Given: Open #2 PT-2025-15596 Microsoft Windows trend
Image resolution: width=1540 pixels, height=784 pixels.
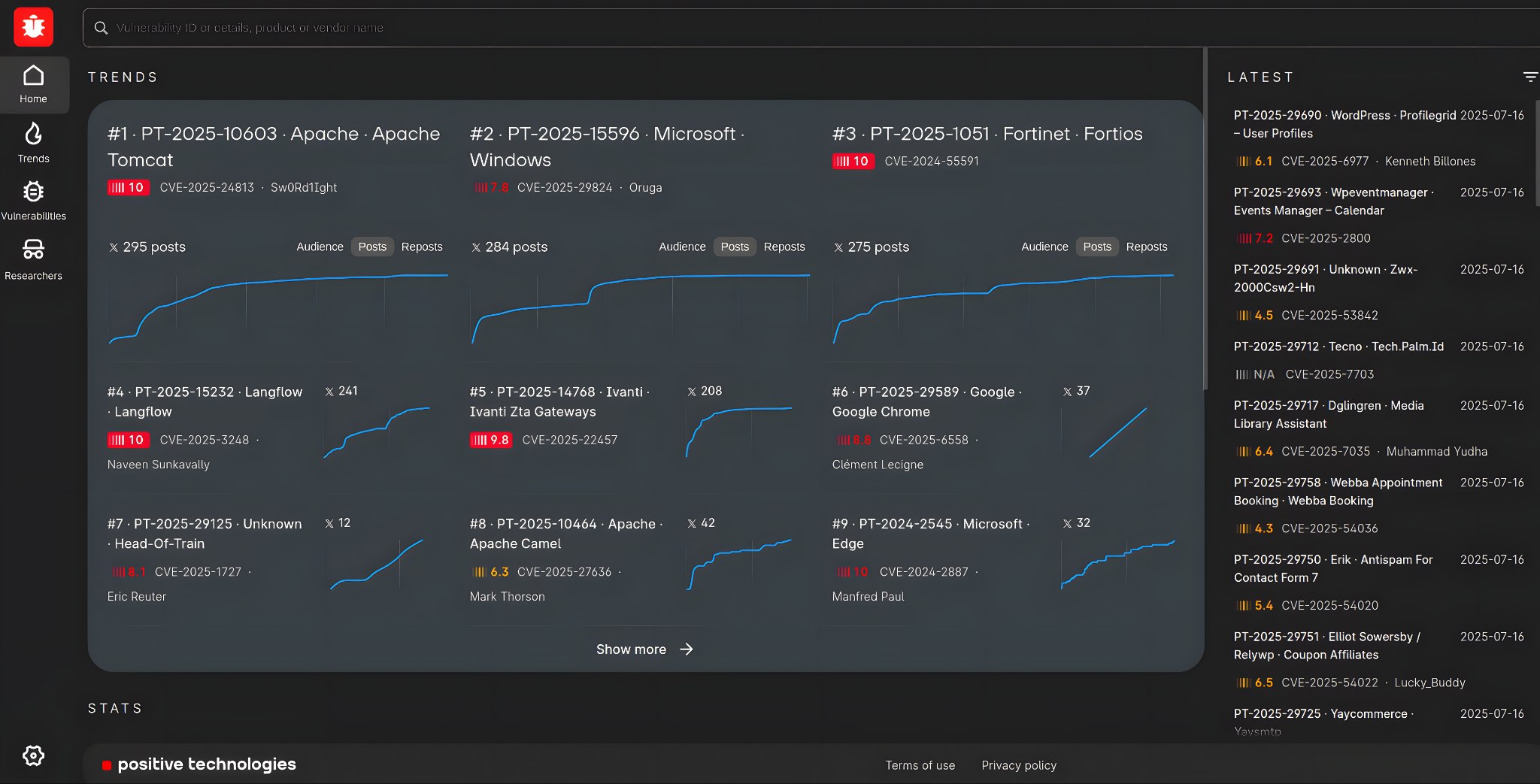Looking at the screenshot, I should [608, 147].
